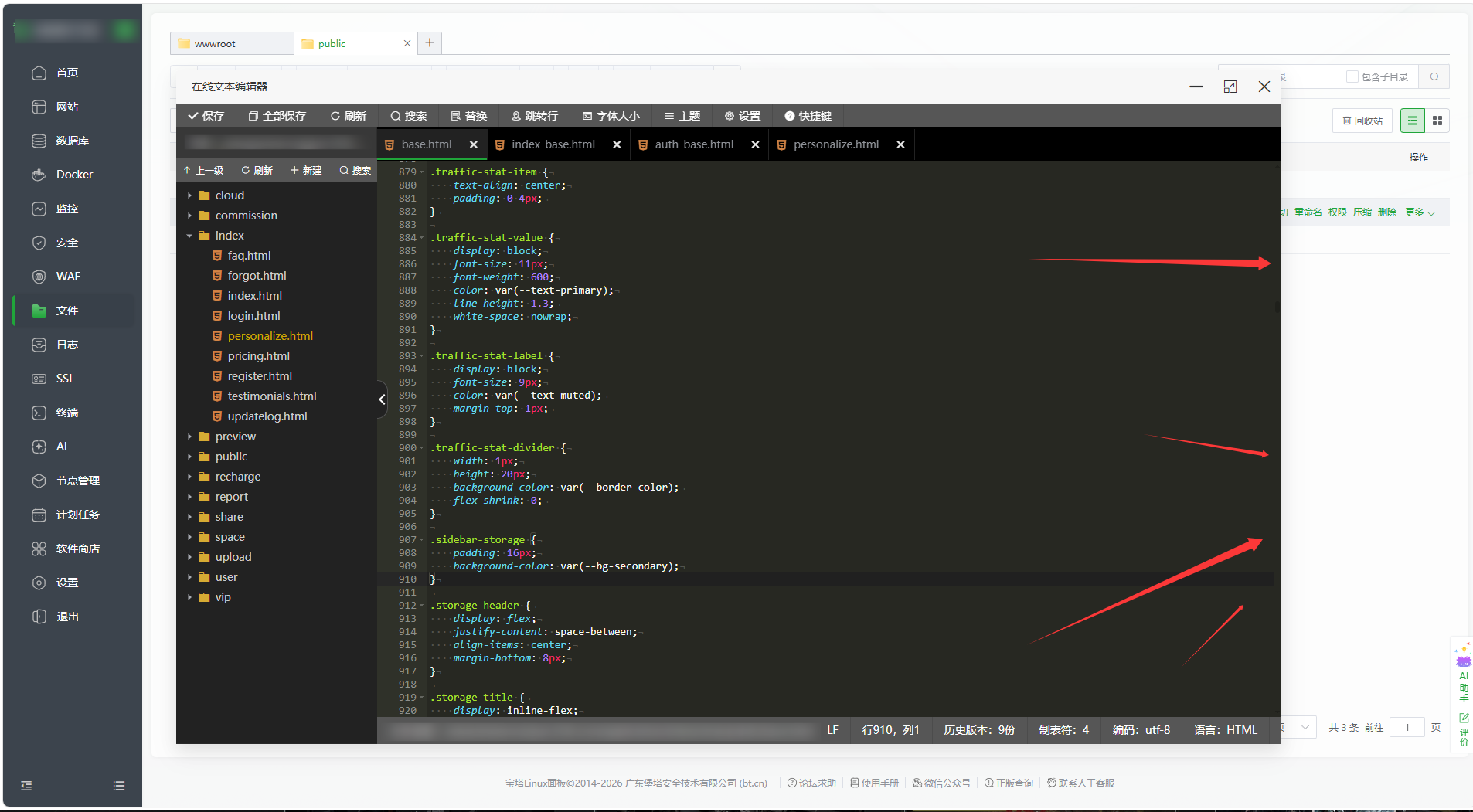Image resolution: width=1473 pixels, height=812 pixels.
Task: Expand the upload folder
Action: (x=189, y=557)
